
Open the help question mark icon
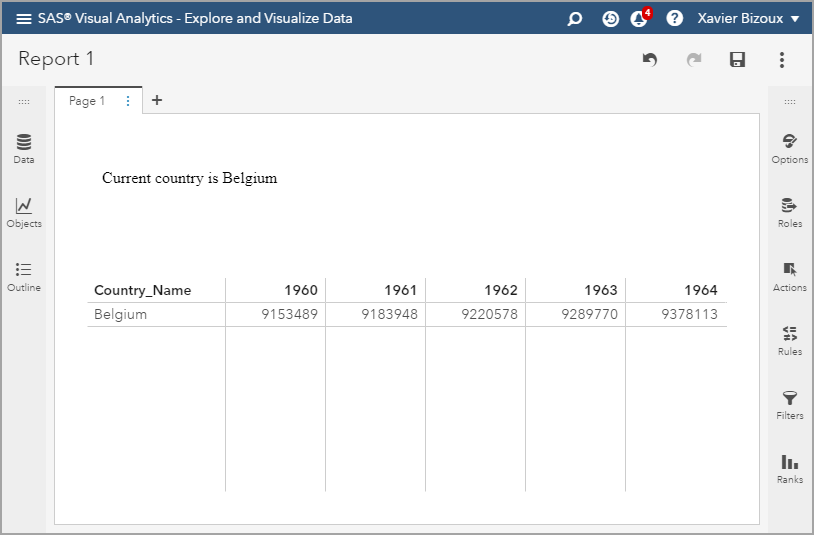675,18
